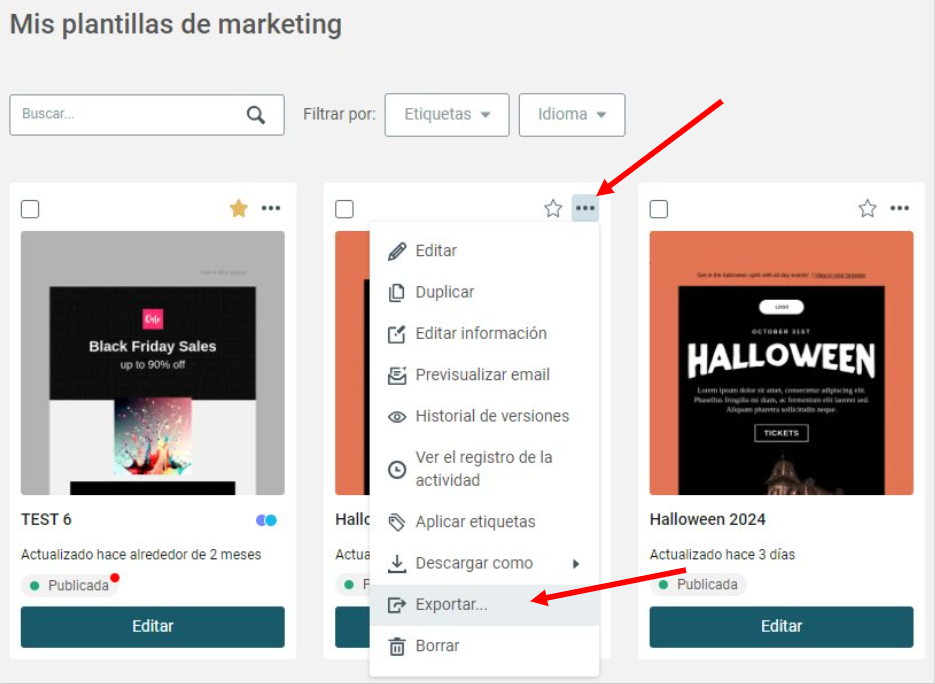Open three-dot menu on TEST 6 card
The height and width of the screenshot is (684, 935).
coord(271,208)
